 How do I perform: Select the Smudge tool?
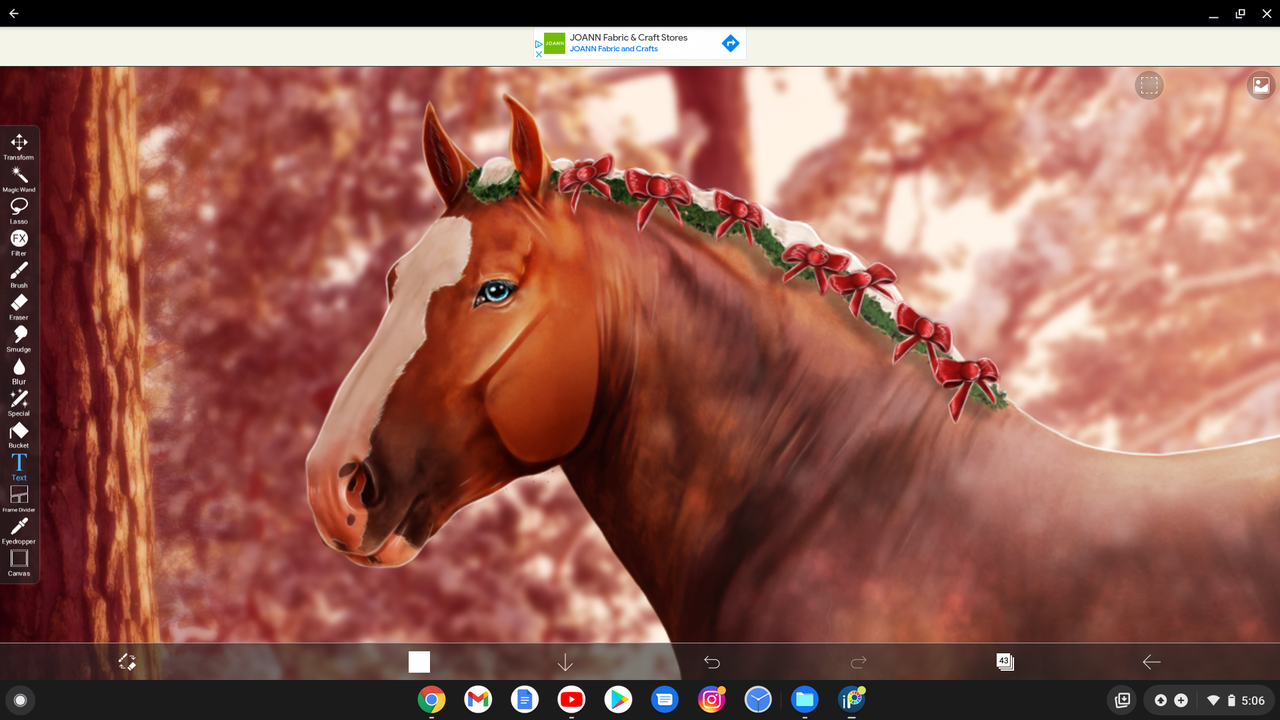(x=19, y=338)
